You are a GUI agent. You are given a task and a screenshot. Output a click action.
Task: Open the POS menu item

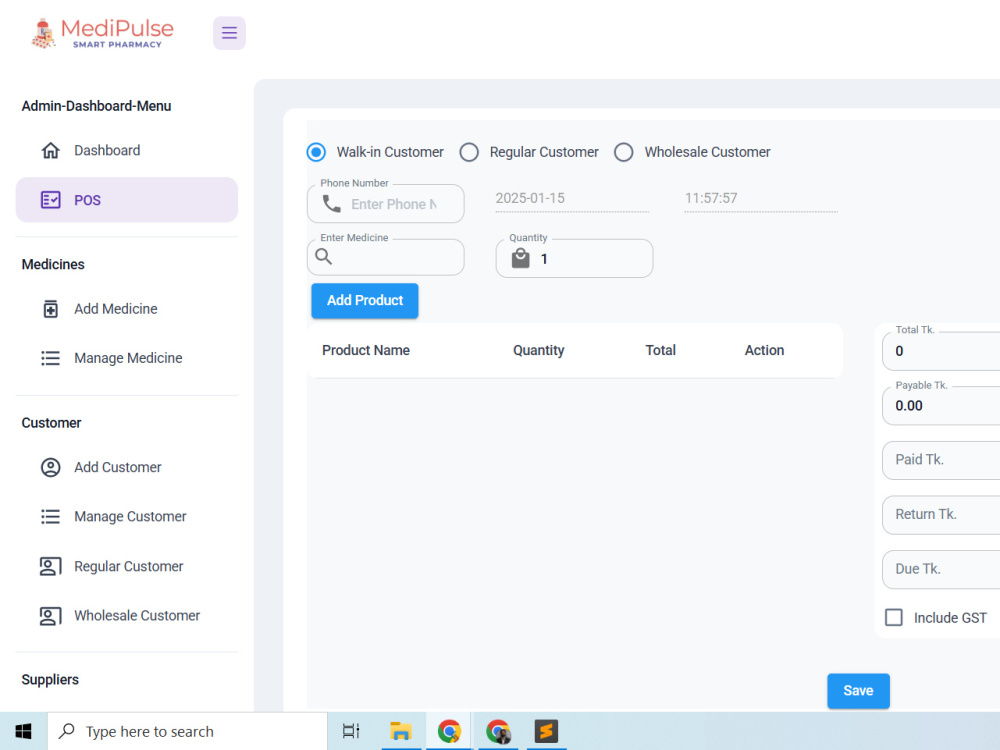[x=127, y=200]
